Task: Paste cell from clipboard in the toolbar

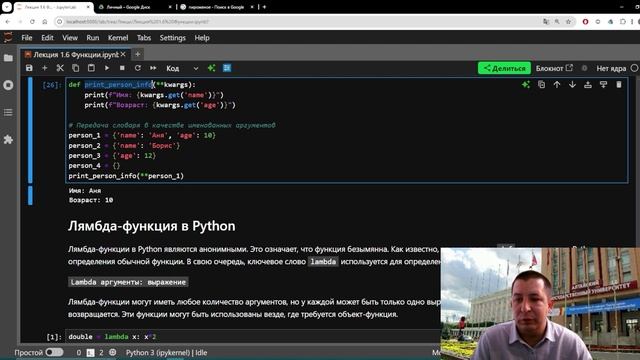Action: (x=91, y=68)
